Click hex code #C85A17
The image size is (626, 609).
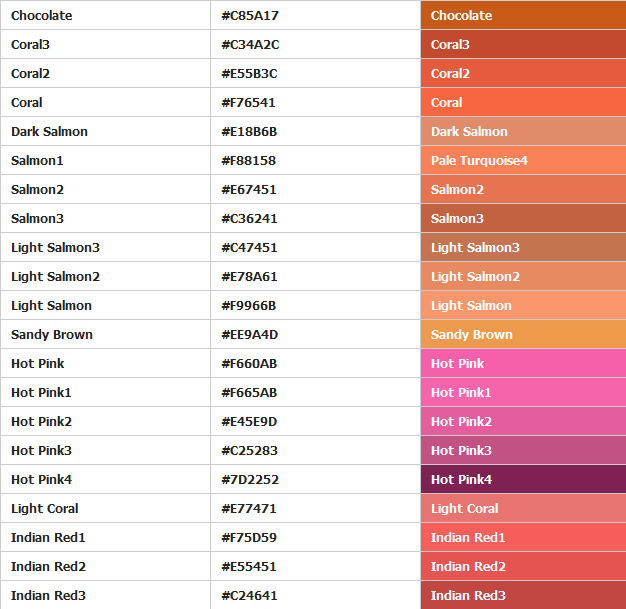250,16
